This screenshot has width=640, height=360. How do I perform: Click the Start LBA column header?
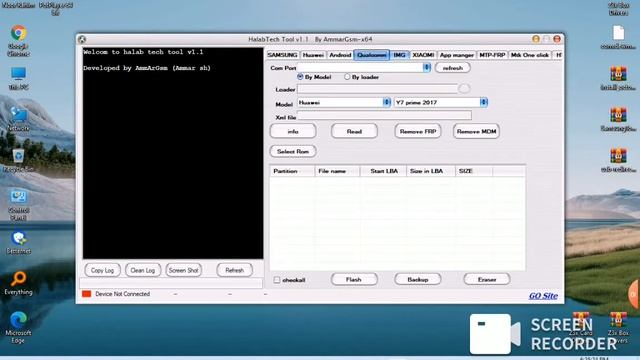point(383,171)
